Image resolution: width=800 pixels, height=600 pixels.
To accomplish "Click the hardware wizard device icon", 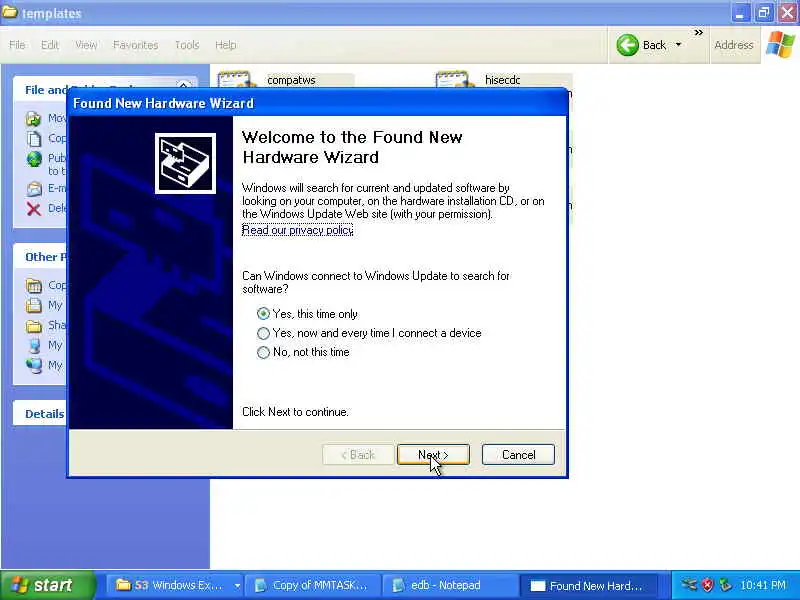I will [185, 163].
